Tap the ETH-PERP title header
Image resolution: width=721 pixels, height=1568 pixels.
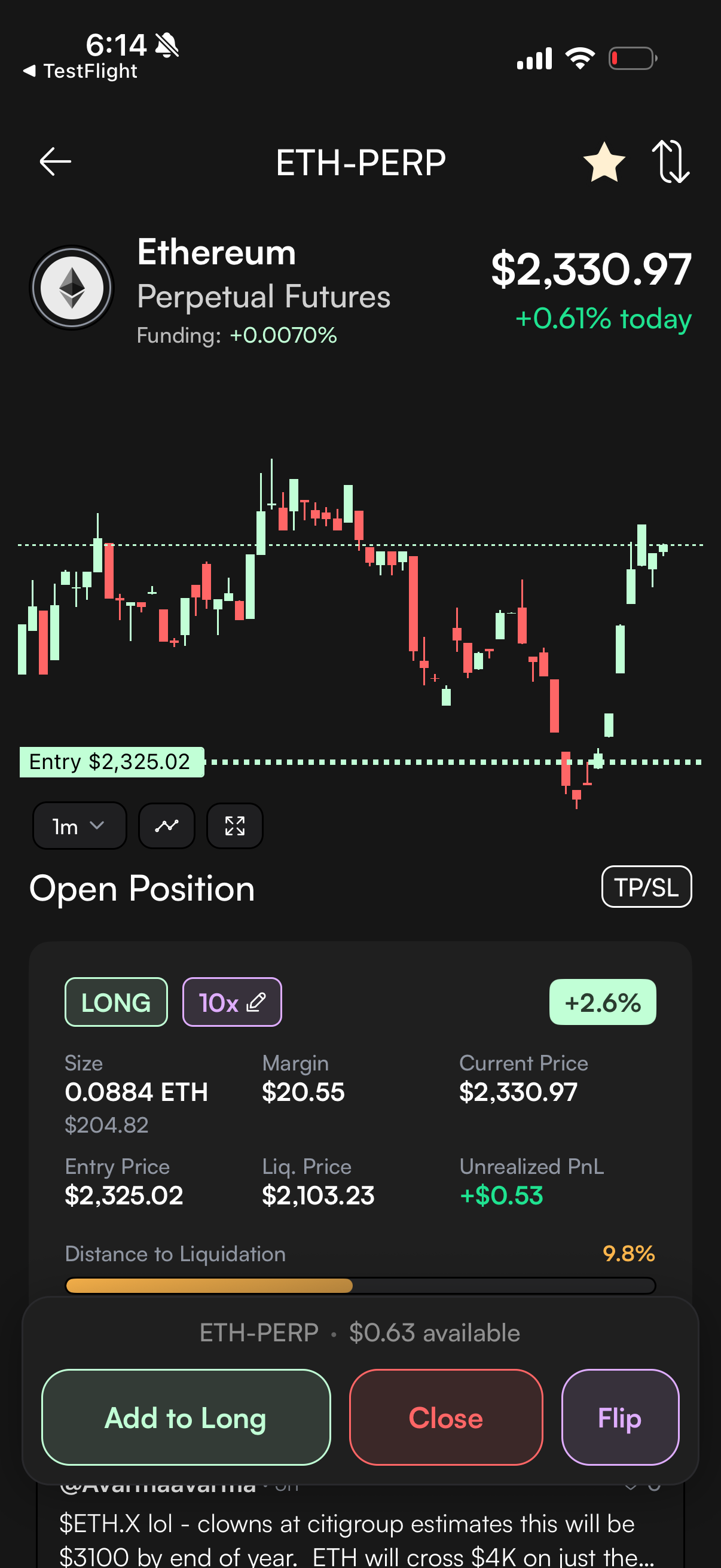361,163
